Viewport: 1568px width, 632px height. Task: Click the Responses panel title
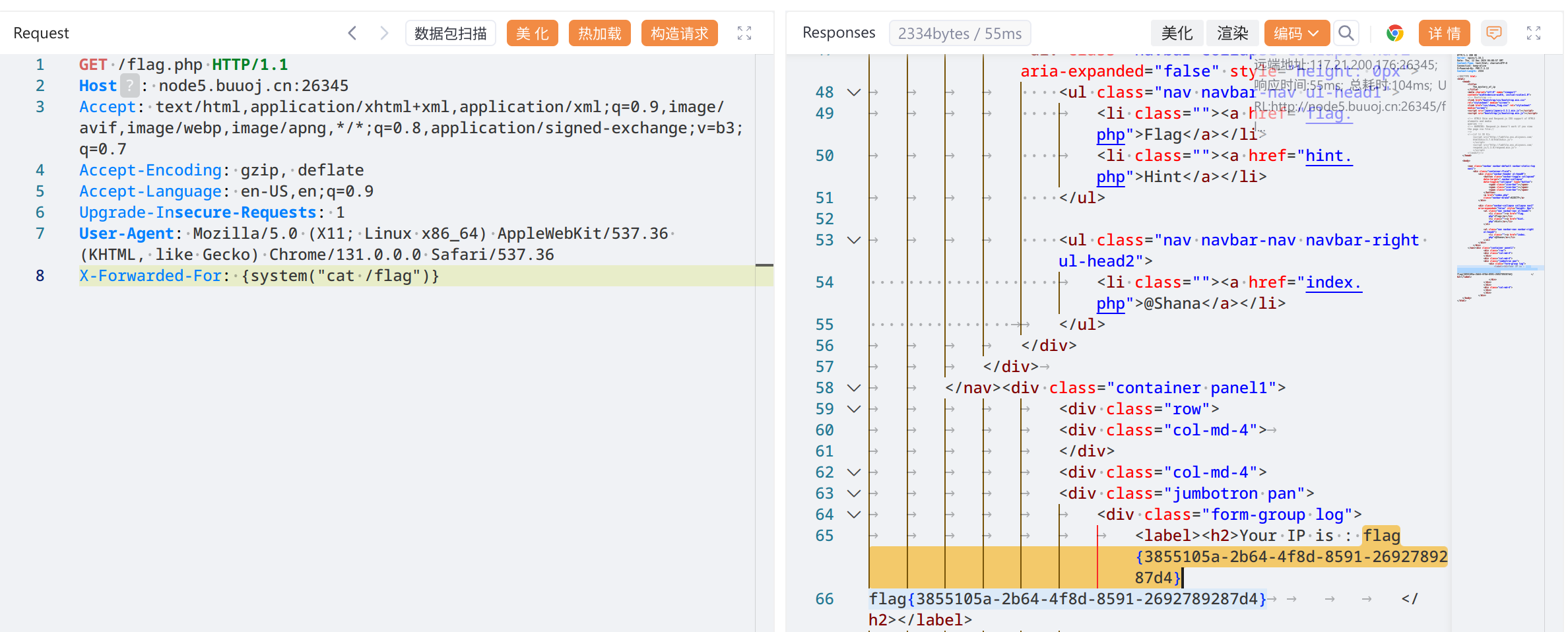click(839, 32)
